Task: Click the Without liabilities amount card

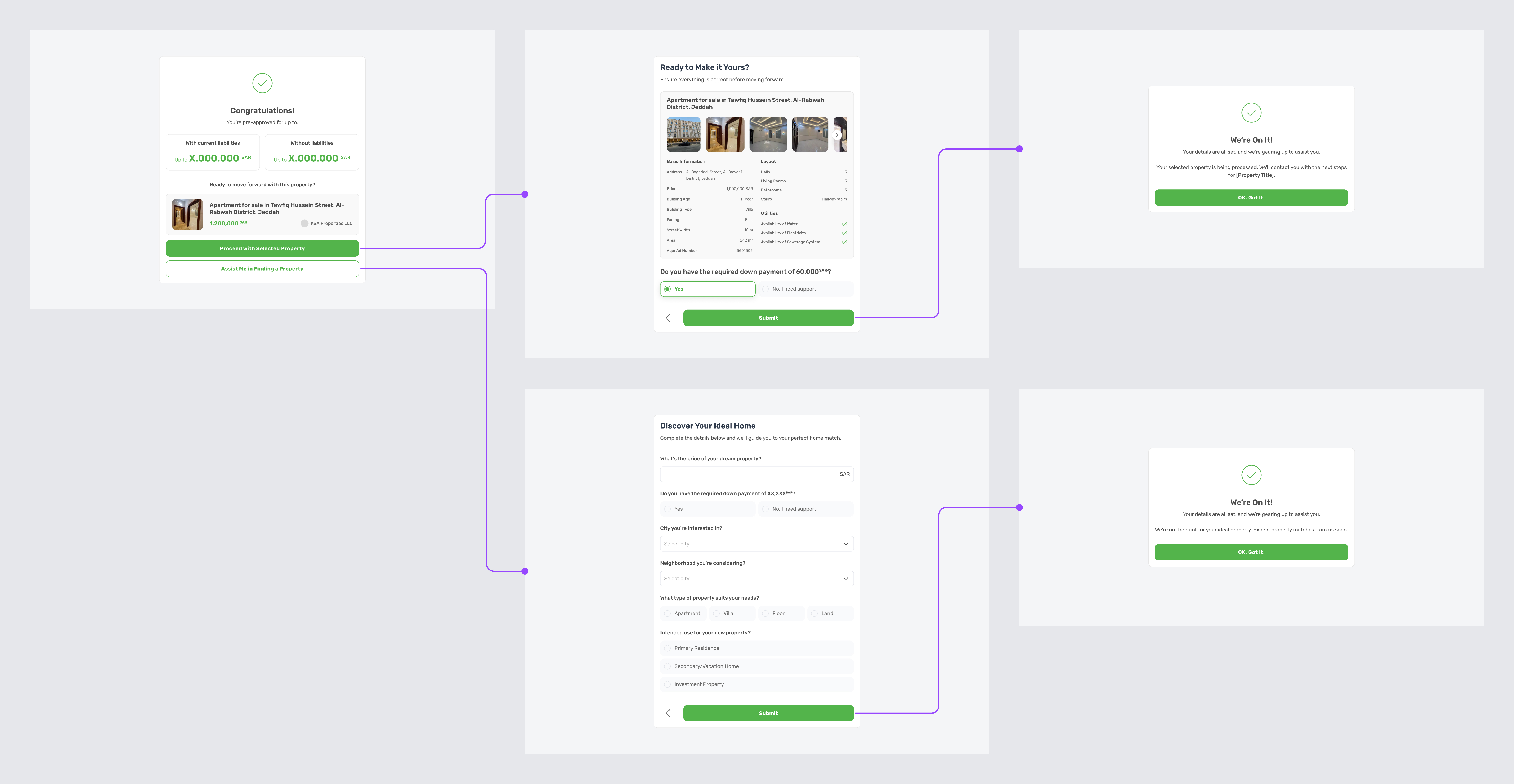Action: point(312,152)
